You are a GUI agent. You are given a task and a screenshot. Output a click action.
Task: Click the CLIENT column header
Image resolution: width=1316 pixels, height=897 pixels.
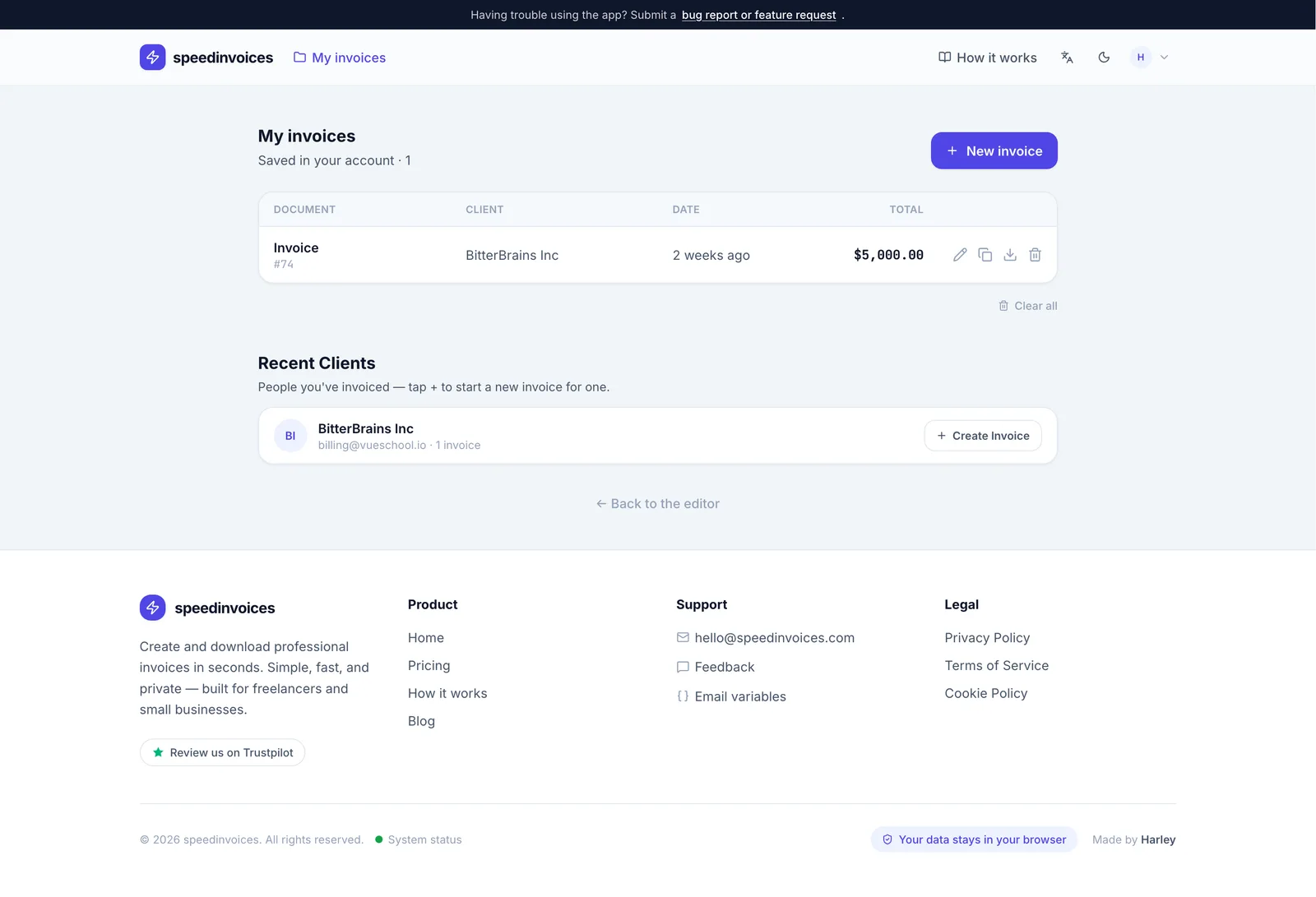(x=484, y=210)
